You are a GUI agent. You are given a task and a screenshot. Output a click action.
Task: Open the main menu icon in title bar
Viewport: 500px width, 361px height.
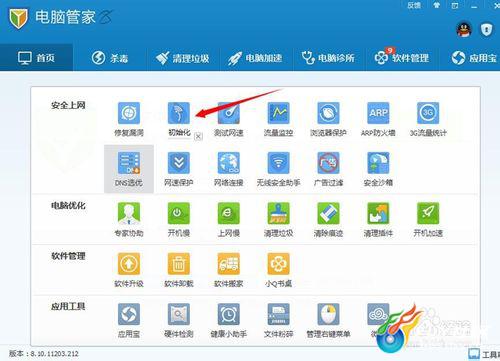coord(455,6)
